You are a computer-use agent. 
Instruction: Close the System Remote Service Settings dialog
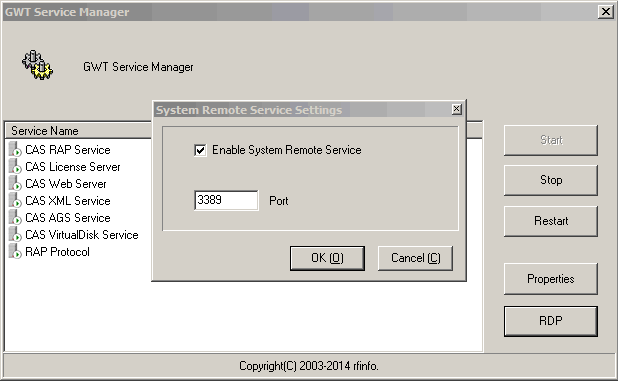click(x=456, y=109)
